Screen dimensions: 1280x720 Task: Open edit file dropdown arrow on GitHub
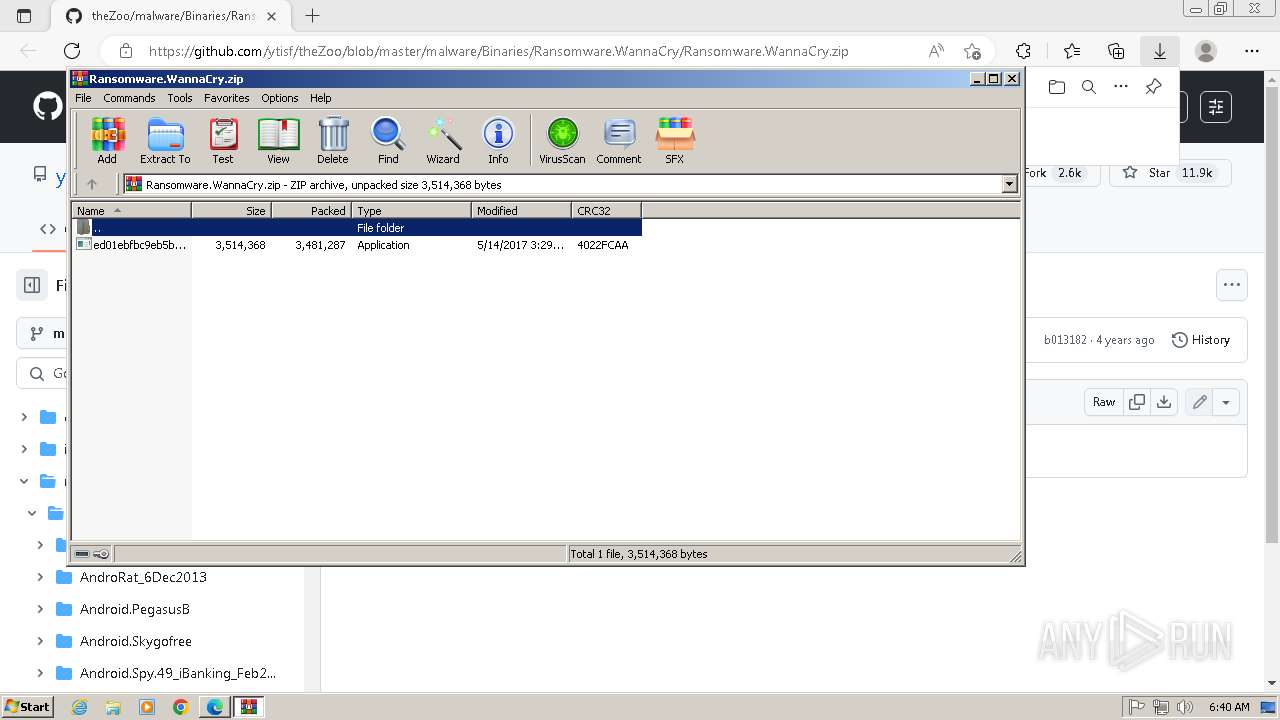click(x=1226, y=402)
